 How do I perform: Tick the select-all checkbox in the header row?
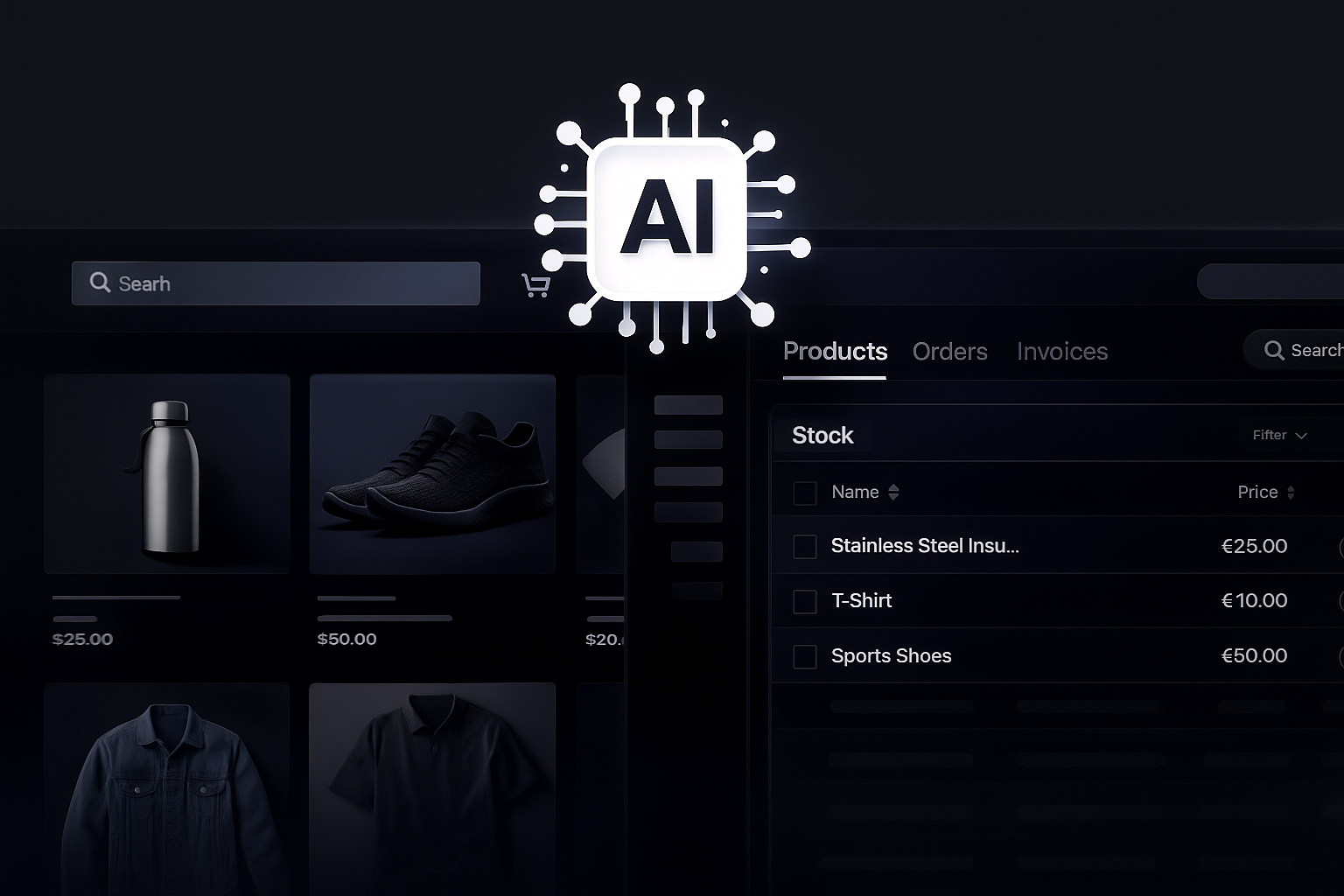(804, 493)
